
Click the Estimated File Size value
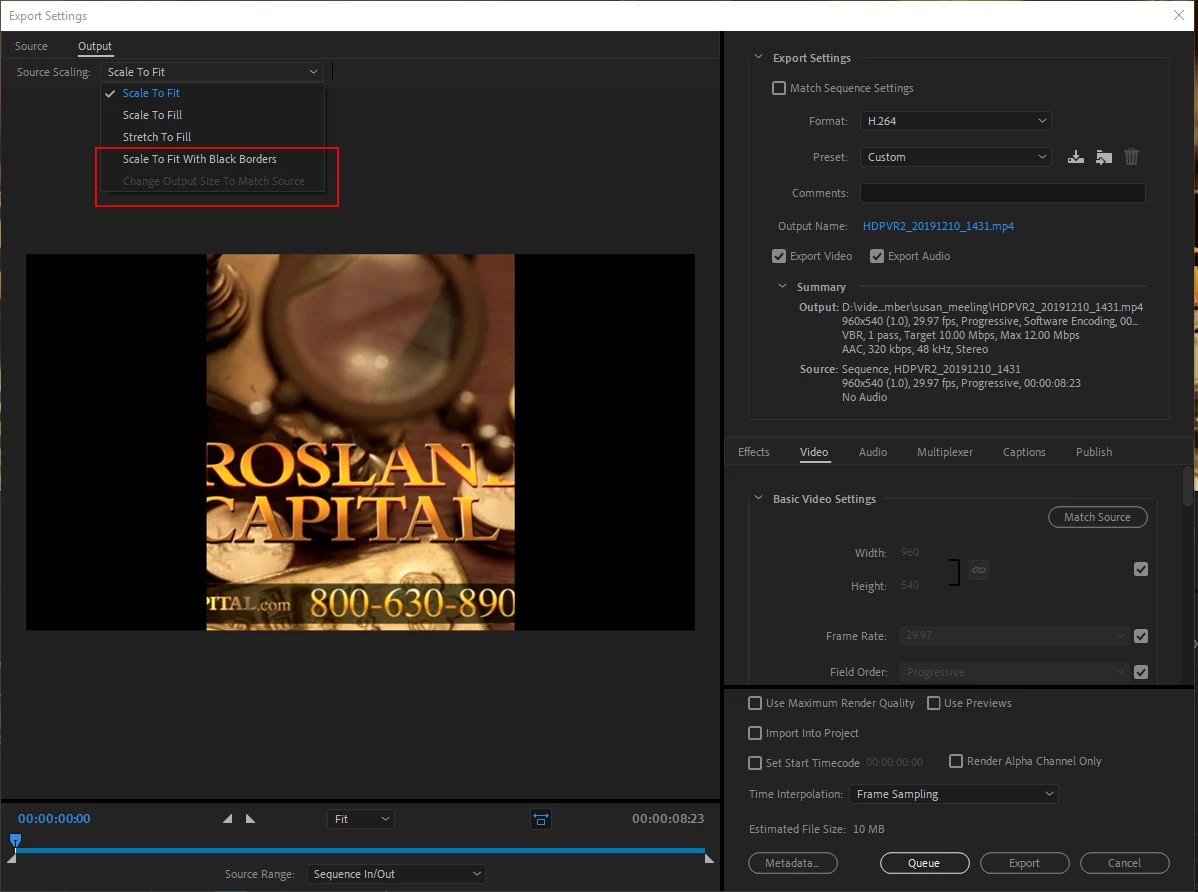[869, 829]
